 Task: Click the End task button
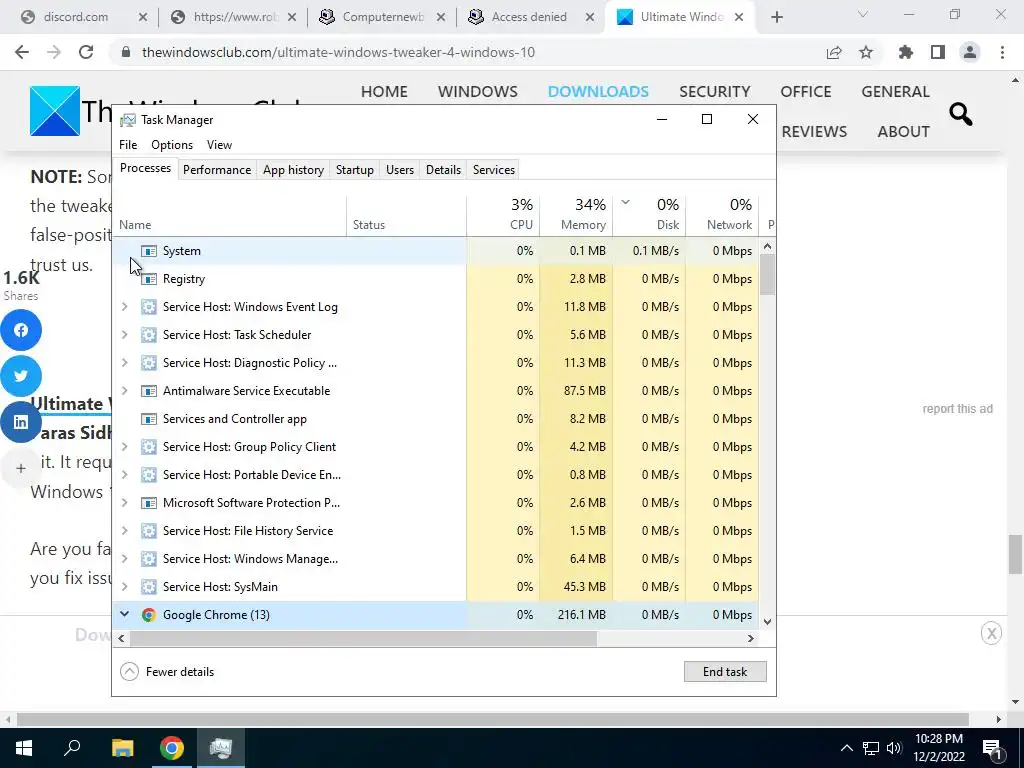pos(725,671)
